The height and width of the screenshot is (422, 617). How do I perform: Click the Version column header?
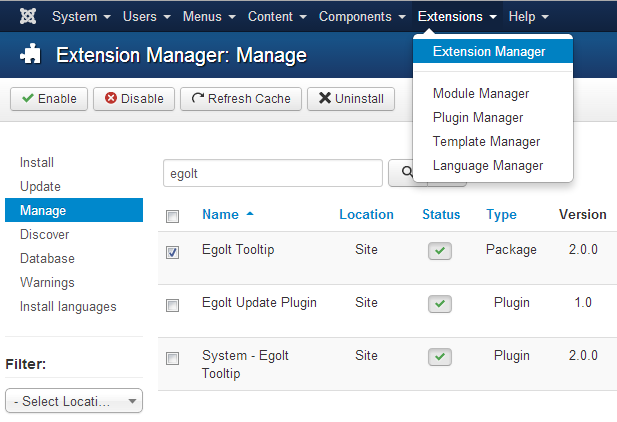coord(583,215)
